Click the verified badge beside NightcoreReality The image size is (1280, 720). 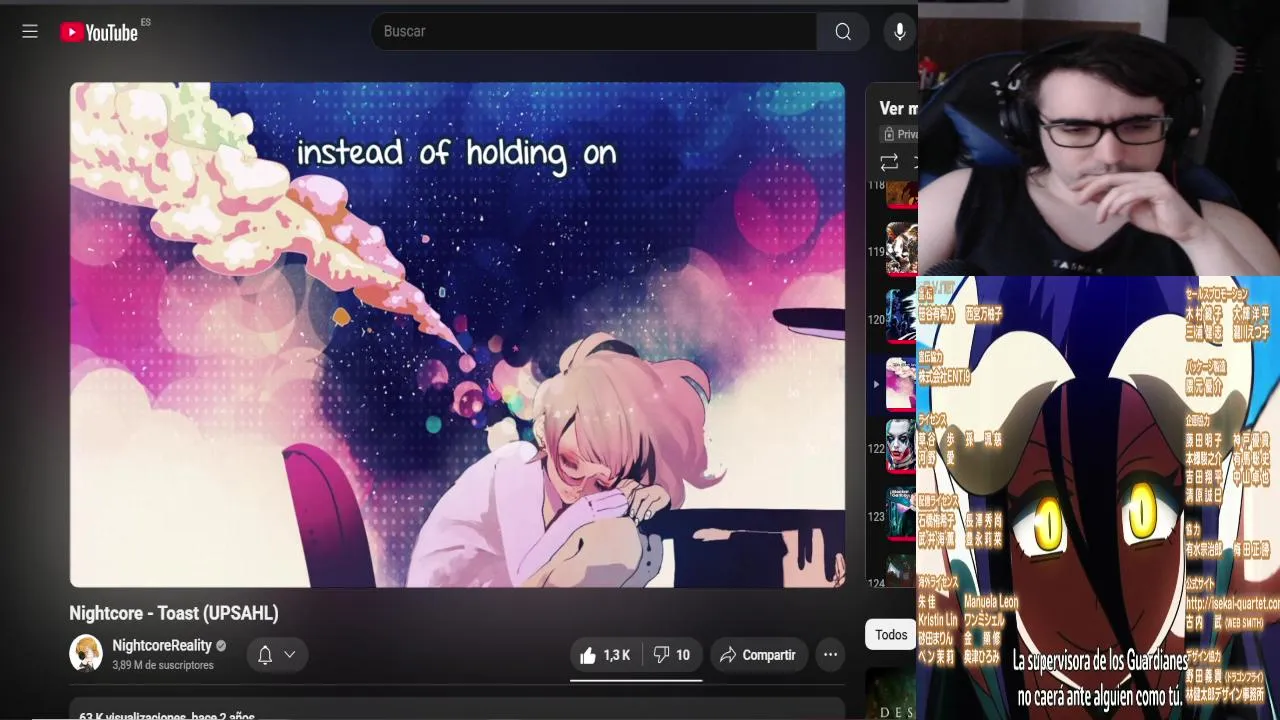[x=221, y=646]
